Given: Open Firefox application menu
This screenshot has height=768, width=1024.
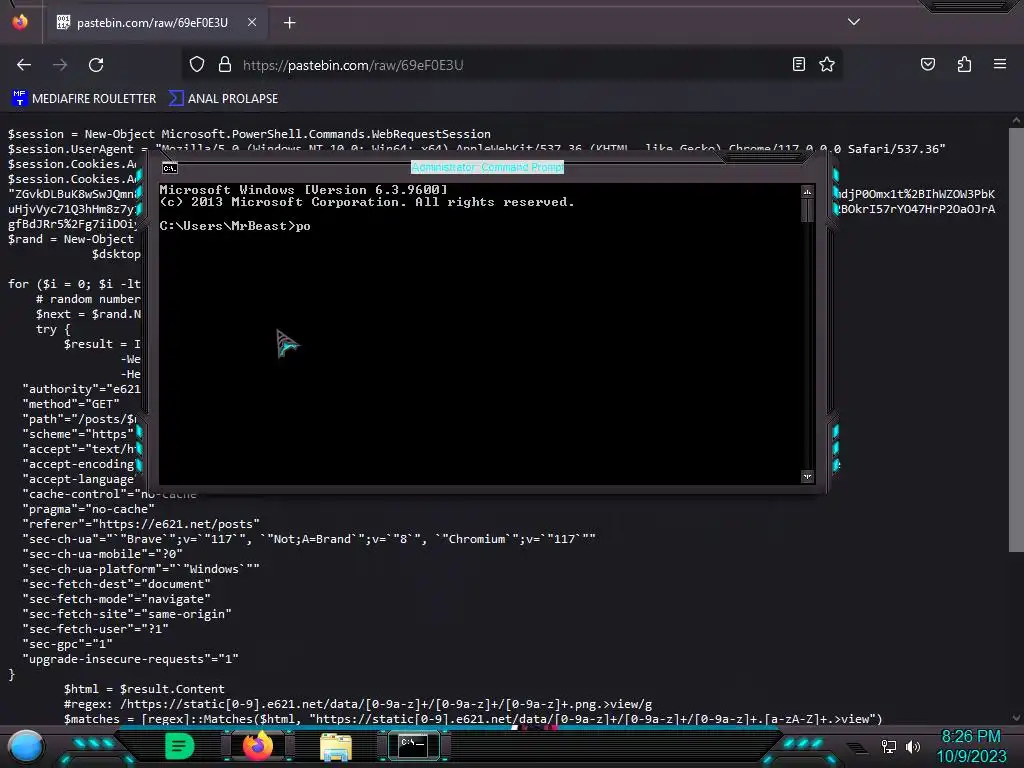Looking at the screenshot, I should tap(1000, 64).
